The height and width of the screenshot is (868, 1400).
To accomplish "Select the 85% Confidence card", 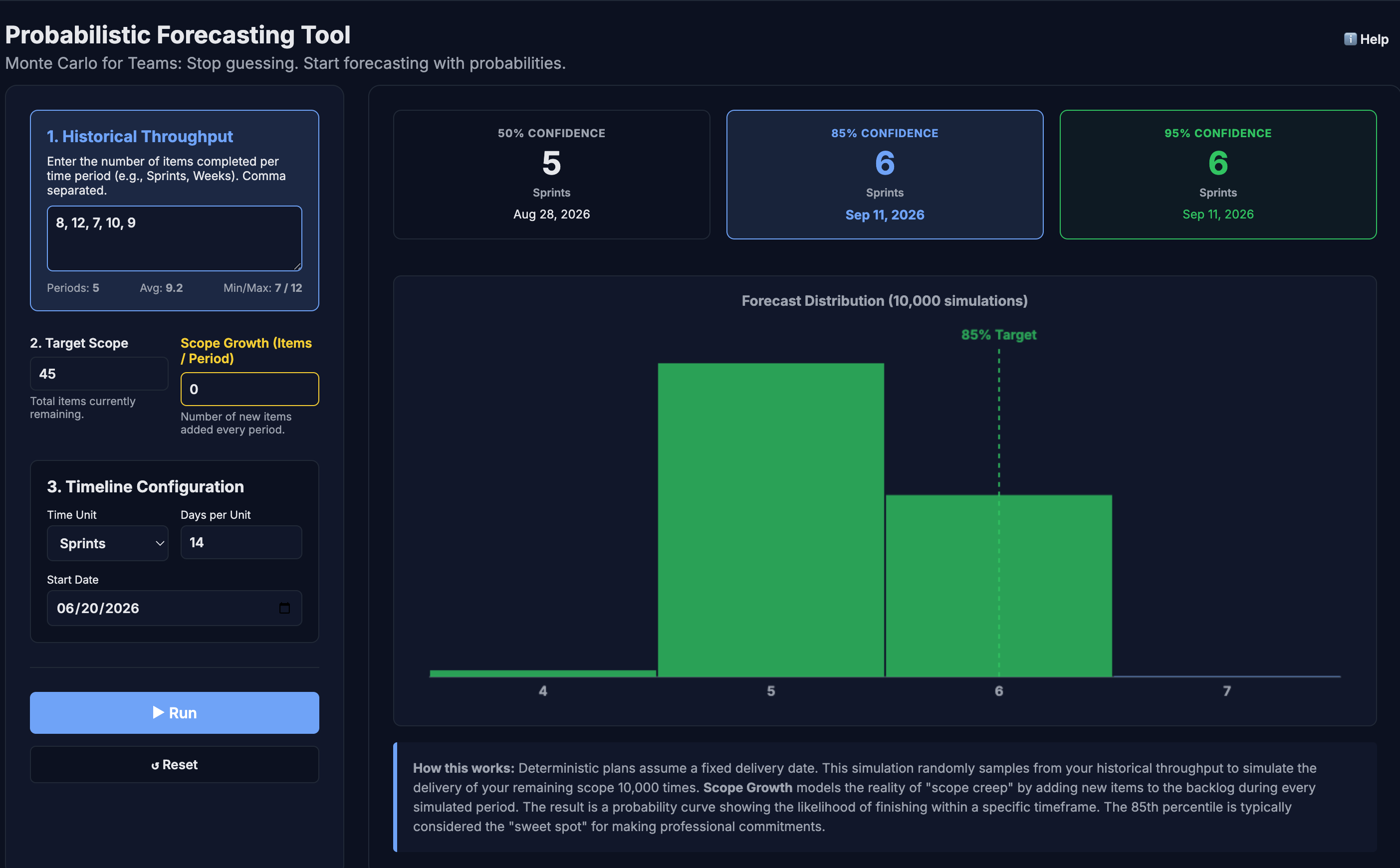I will (x=885, y=175).
